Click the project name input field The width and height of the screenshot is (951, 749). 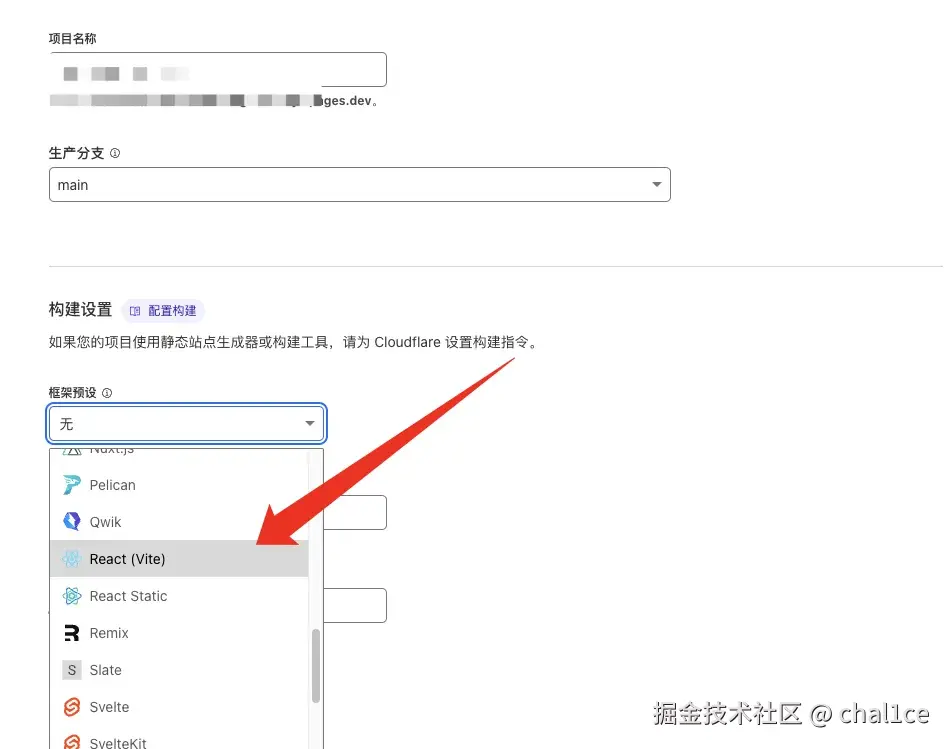(218, 69)
